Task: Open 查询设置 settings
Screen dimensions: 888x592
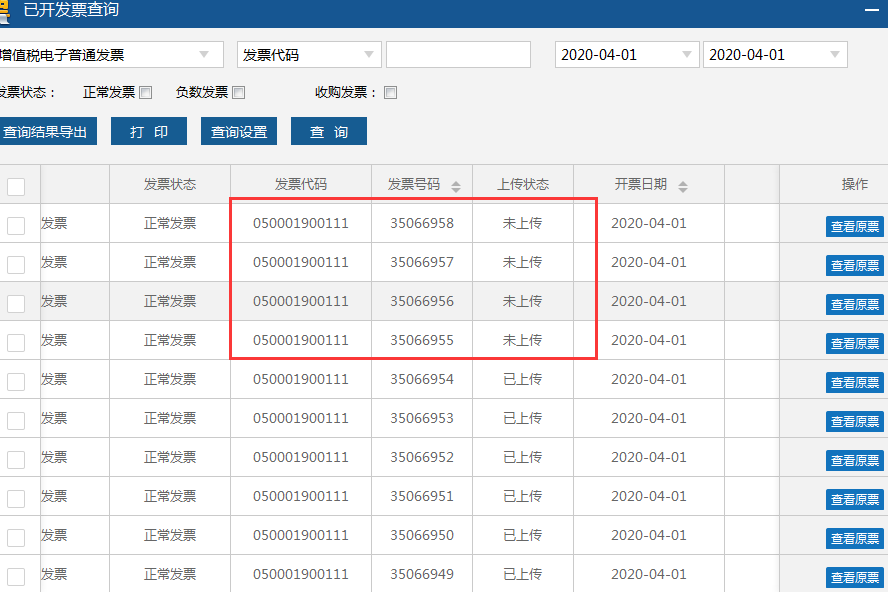Action: point(238,130)
